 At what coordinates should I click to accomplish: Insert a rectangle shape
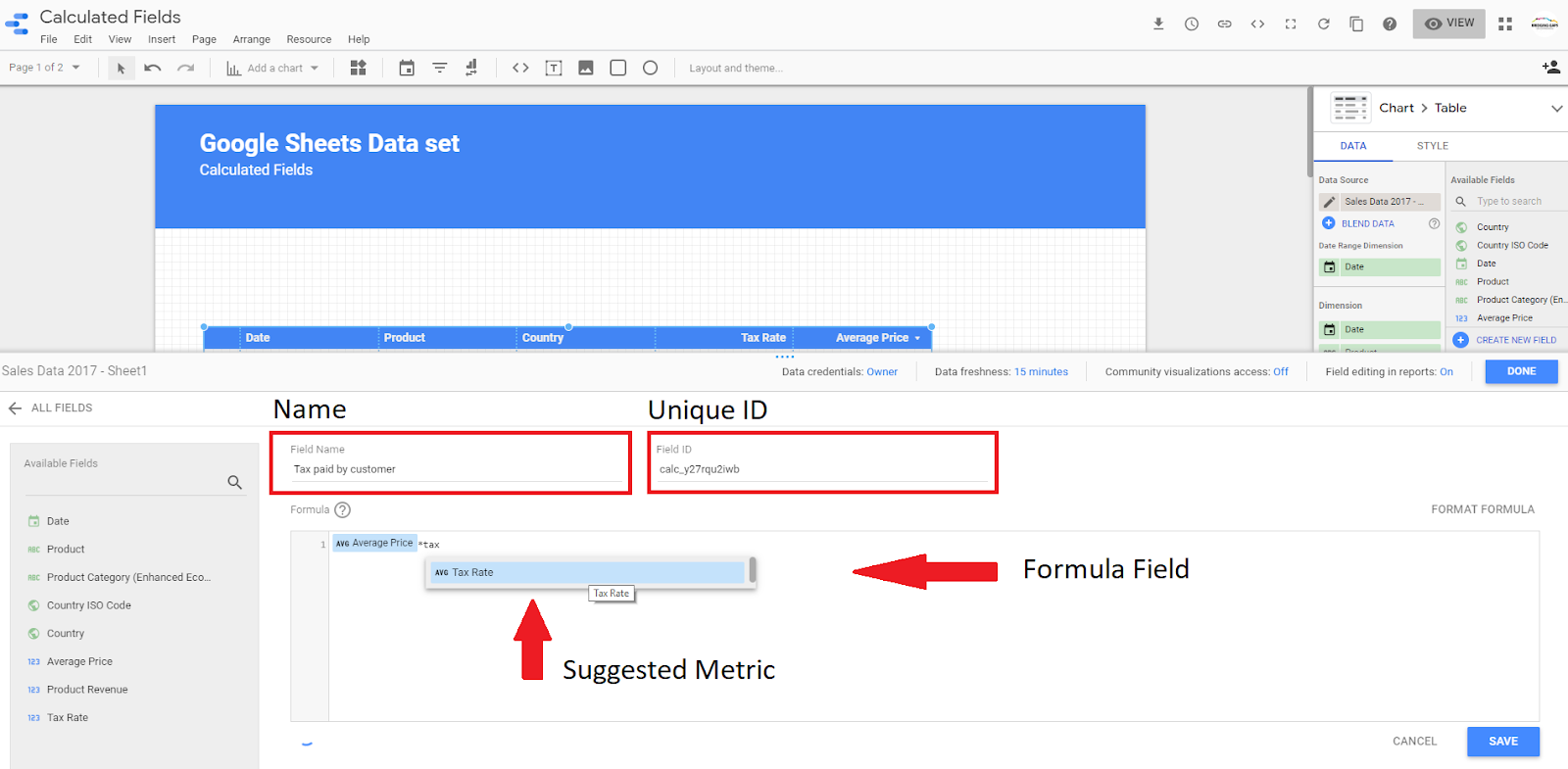click(618, 68)
